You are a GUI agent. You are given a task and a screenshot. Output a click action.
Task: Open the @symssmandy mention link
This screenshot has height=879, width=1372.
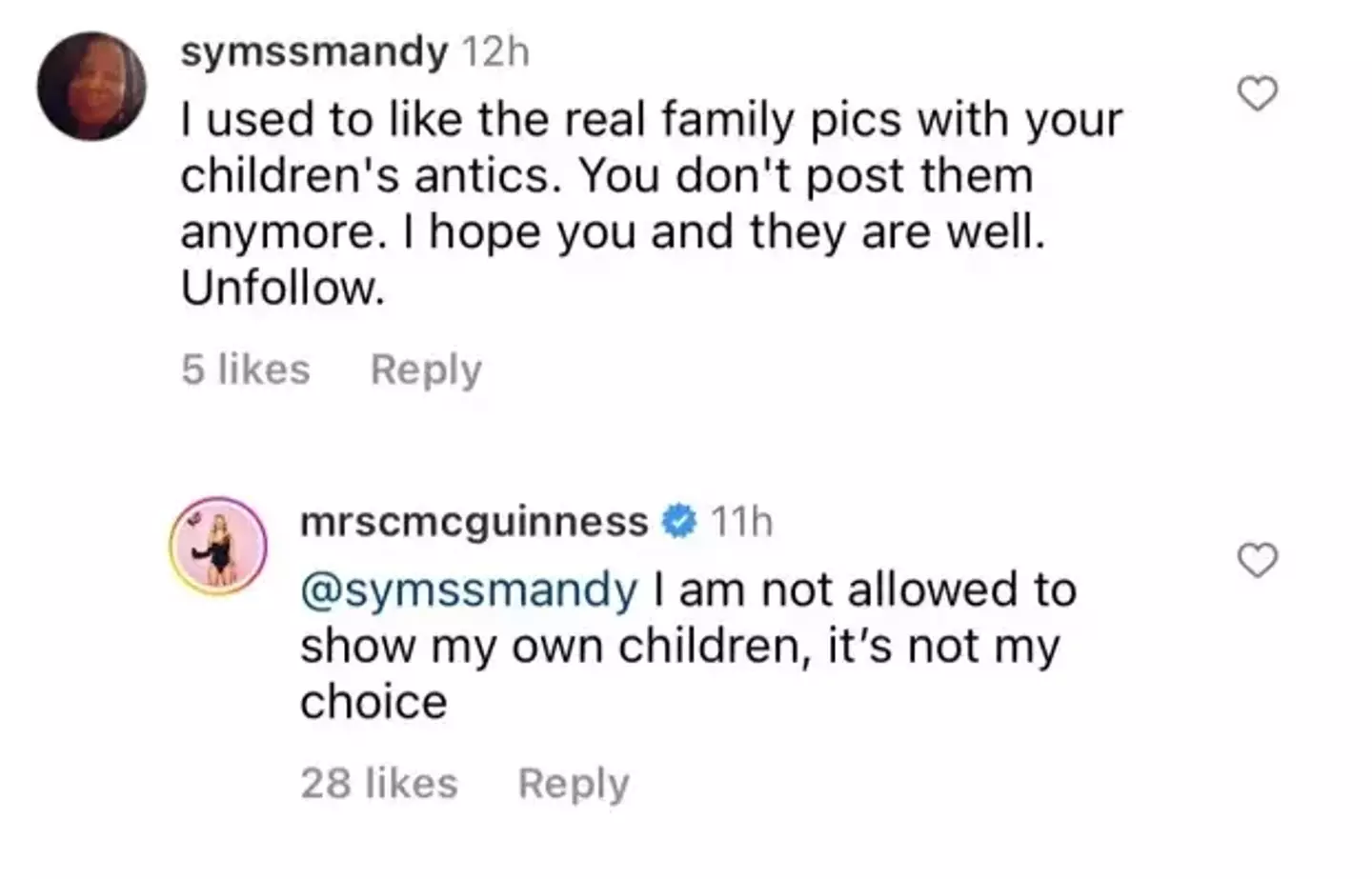click(468, 589)
